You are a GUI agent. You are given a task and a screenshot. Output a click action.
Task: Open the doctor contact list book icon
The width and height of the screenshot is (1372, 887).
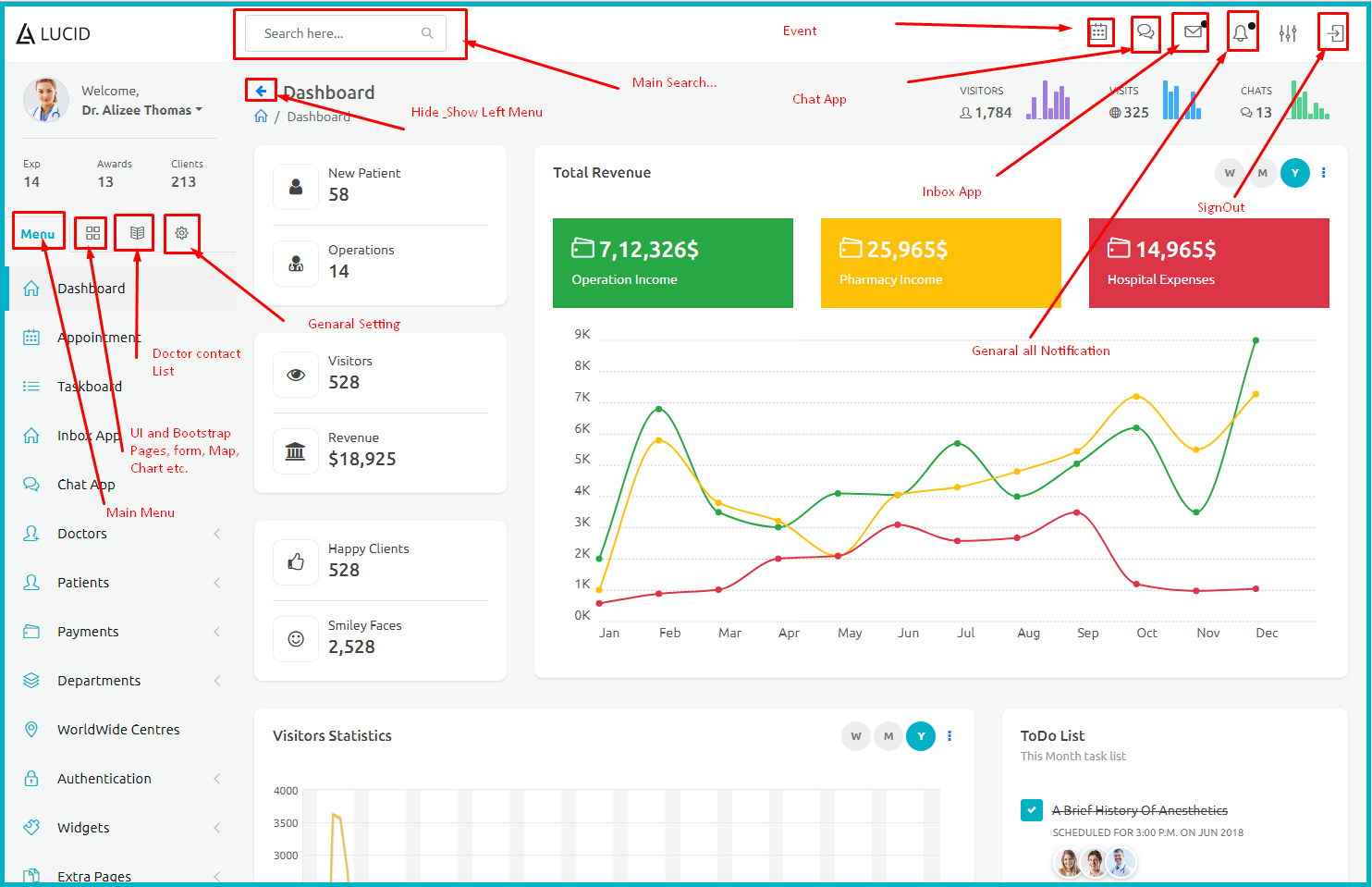[137, 233]
